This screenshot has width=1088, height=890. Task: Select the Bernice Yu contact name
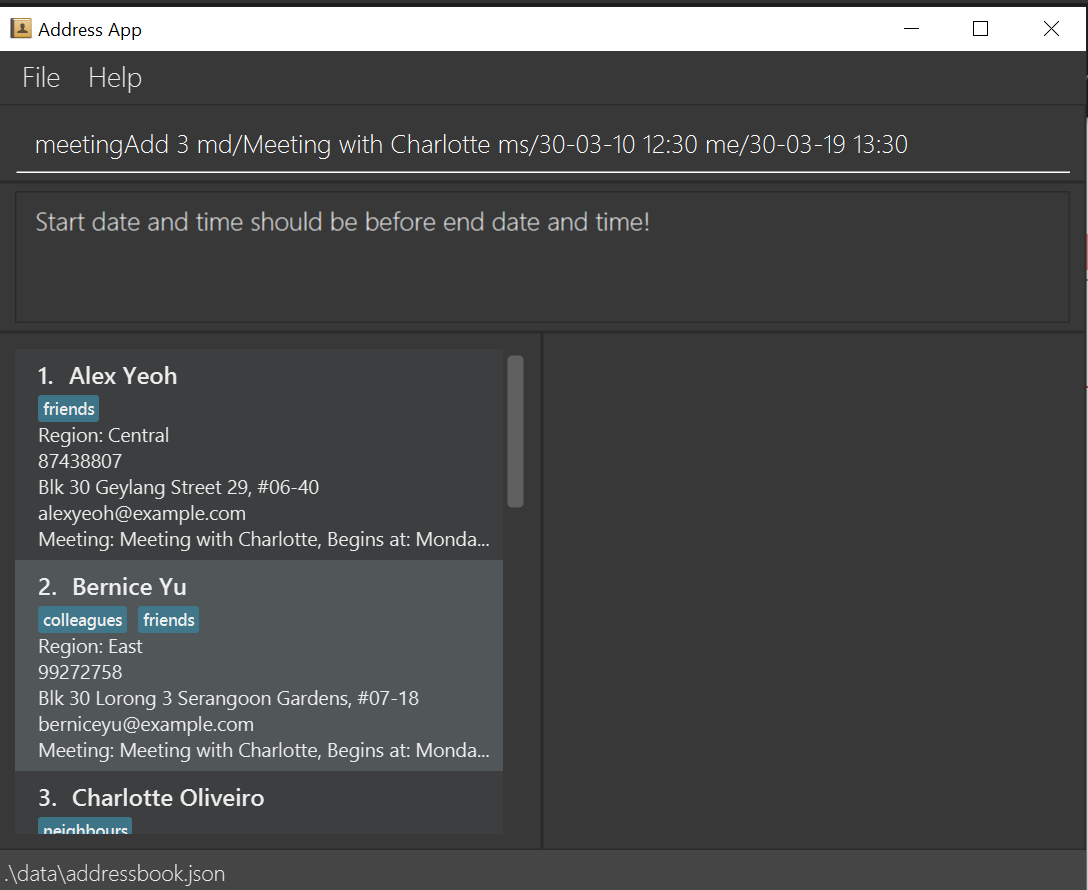click(x=129, y=587)
